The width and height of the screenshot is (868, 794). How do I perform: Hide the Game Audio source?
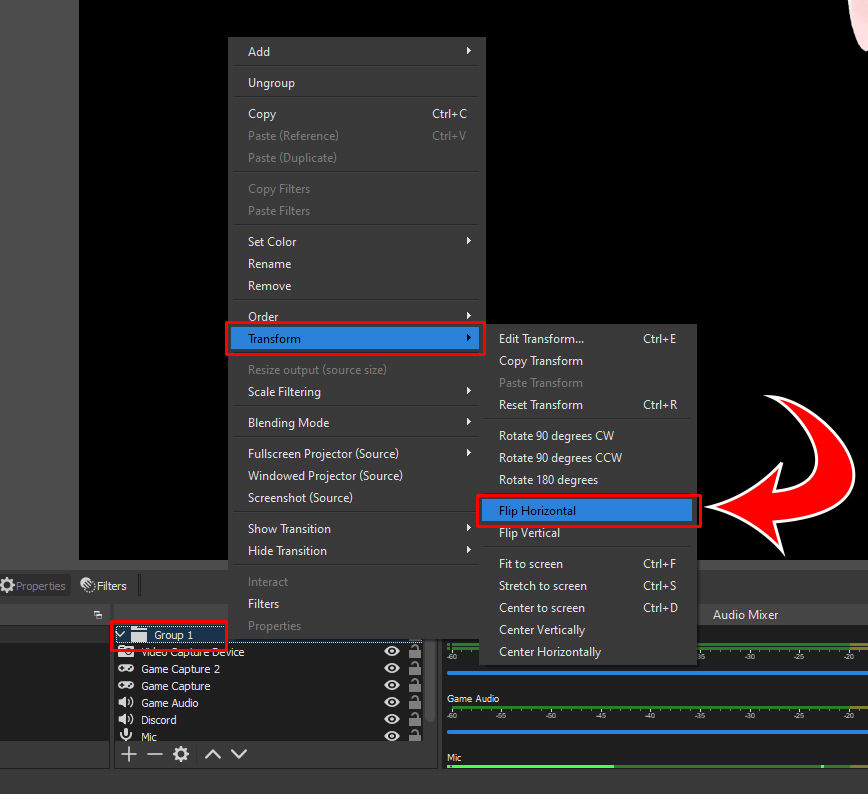(x=392, y=703)
